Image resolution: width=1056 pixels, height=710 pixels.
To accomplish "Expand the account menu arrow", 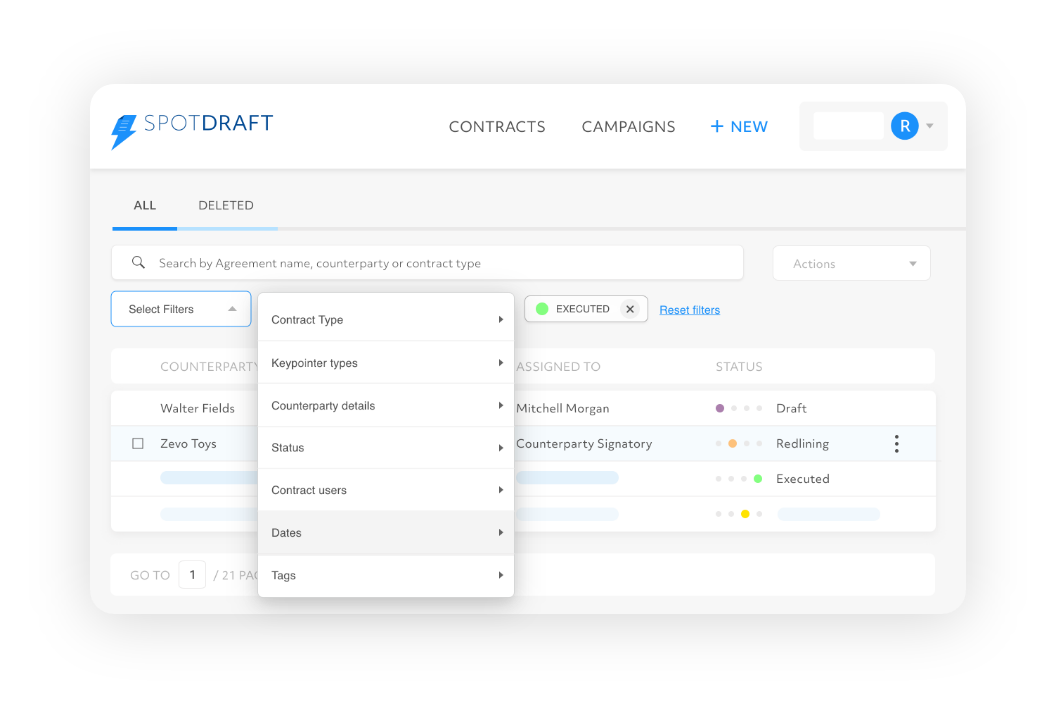I will pos(930,126).
